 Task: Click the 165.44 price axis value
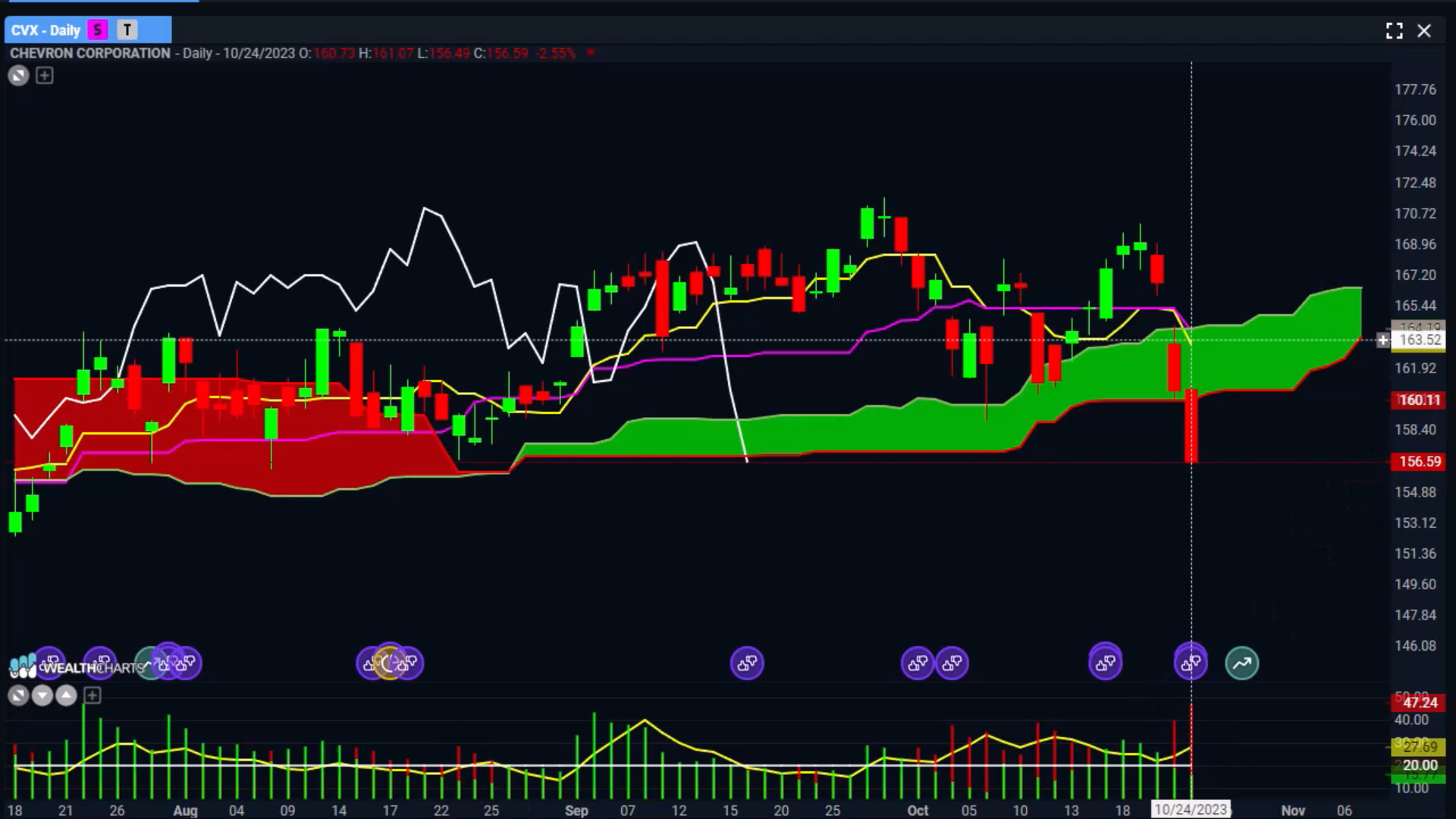(1415, 306)
